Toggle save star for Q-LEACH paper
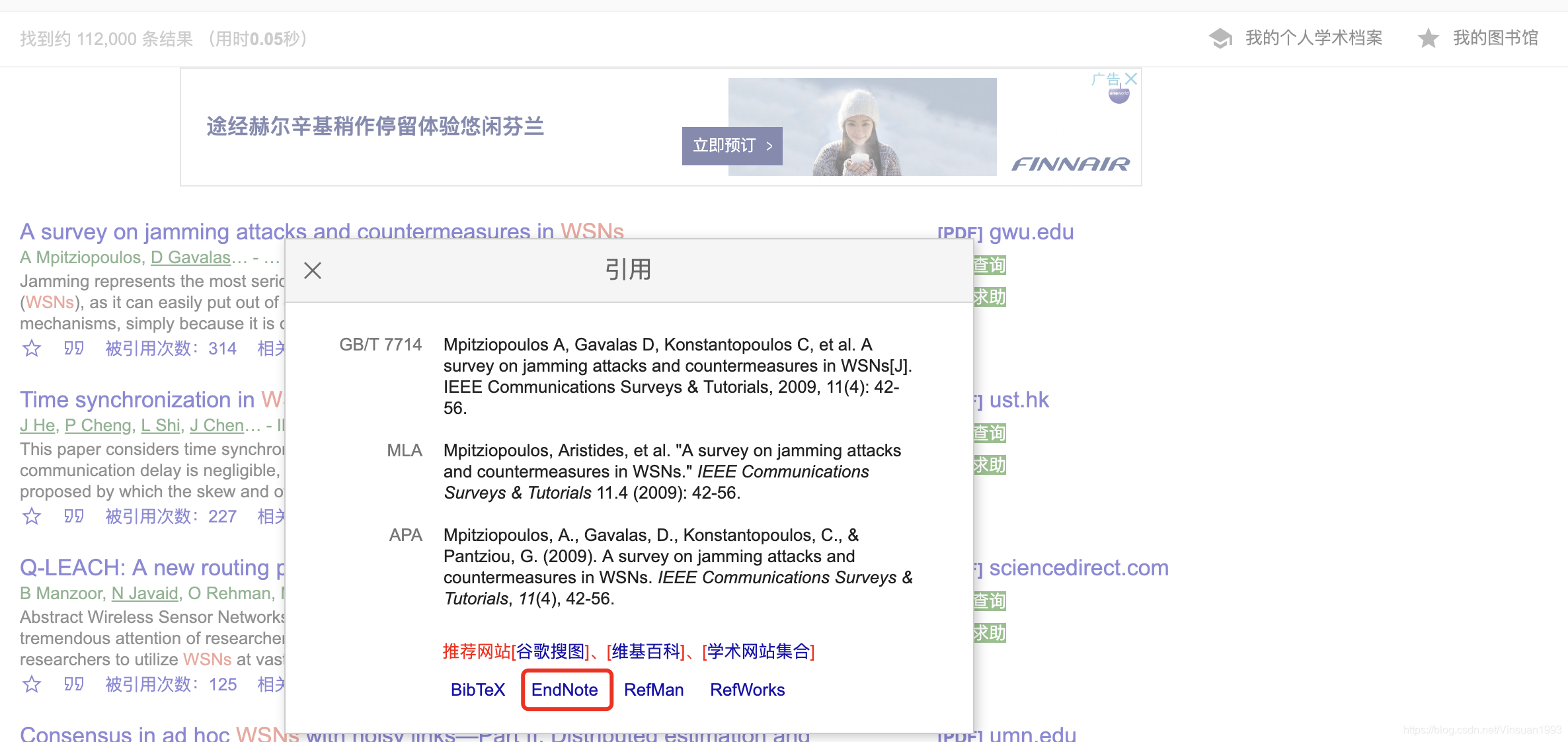The image size is (1568, 742). coord(30,684)
